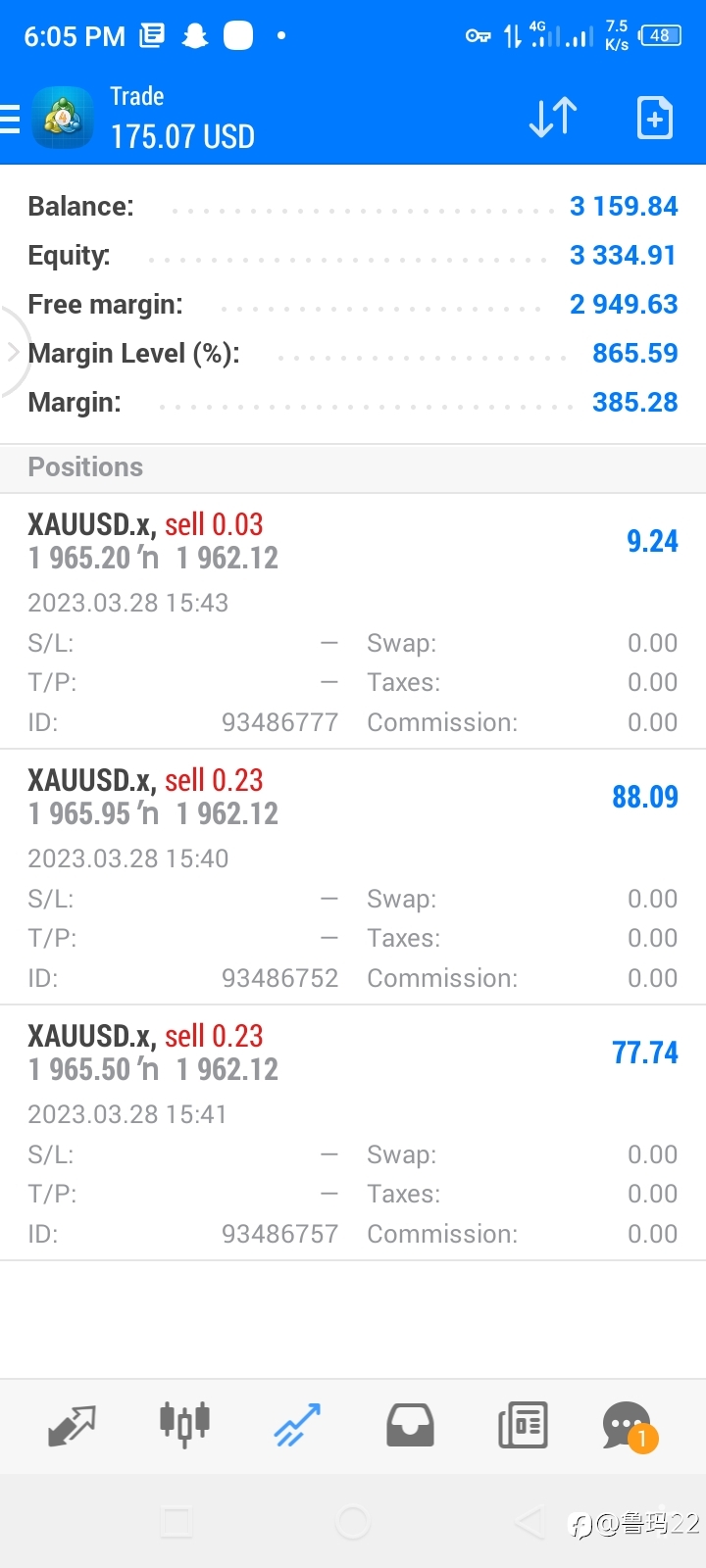Screen dimensions: 706x1568
Task: Open the chat messages icon with badge
Action: coord(630,1427)
